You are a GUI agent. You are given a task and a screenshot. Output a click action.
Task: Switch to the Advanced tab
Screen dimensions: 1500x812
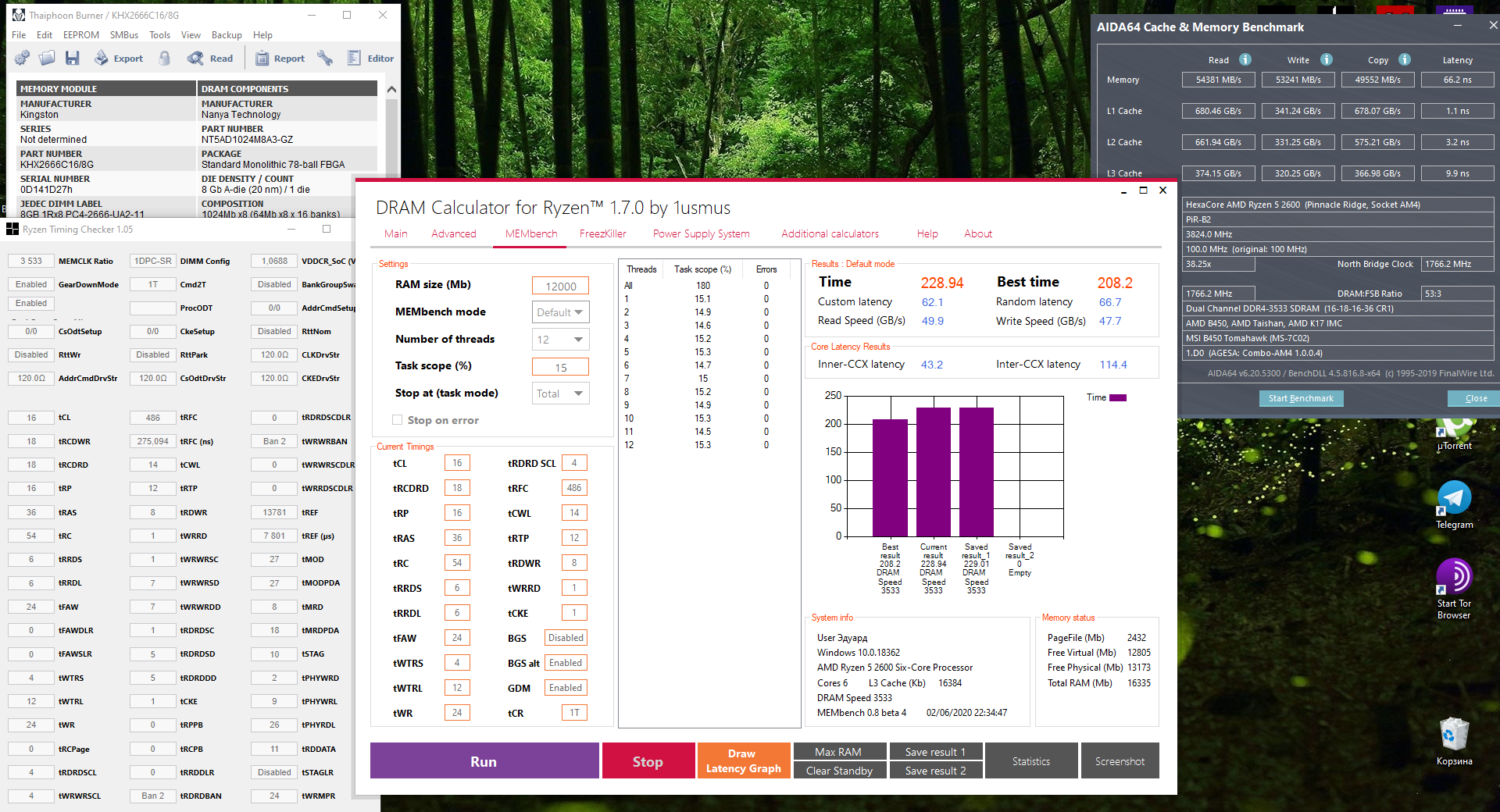454,233
